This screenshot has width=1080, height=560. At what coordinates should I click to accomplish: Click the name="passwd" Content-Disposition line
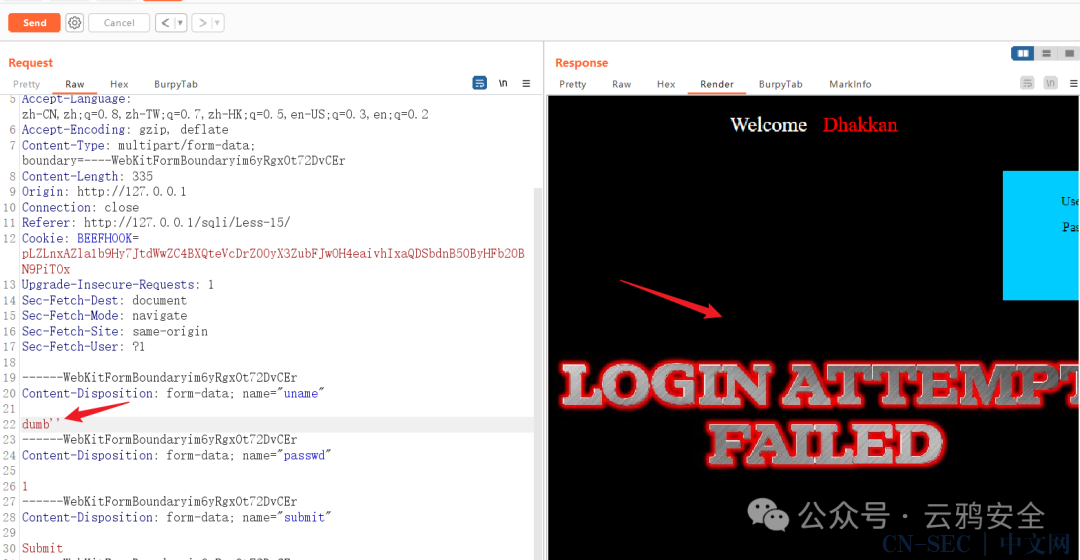point(176,455)
